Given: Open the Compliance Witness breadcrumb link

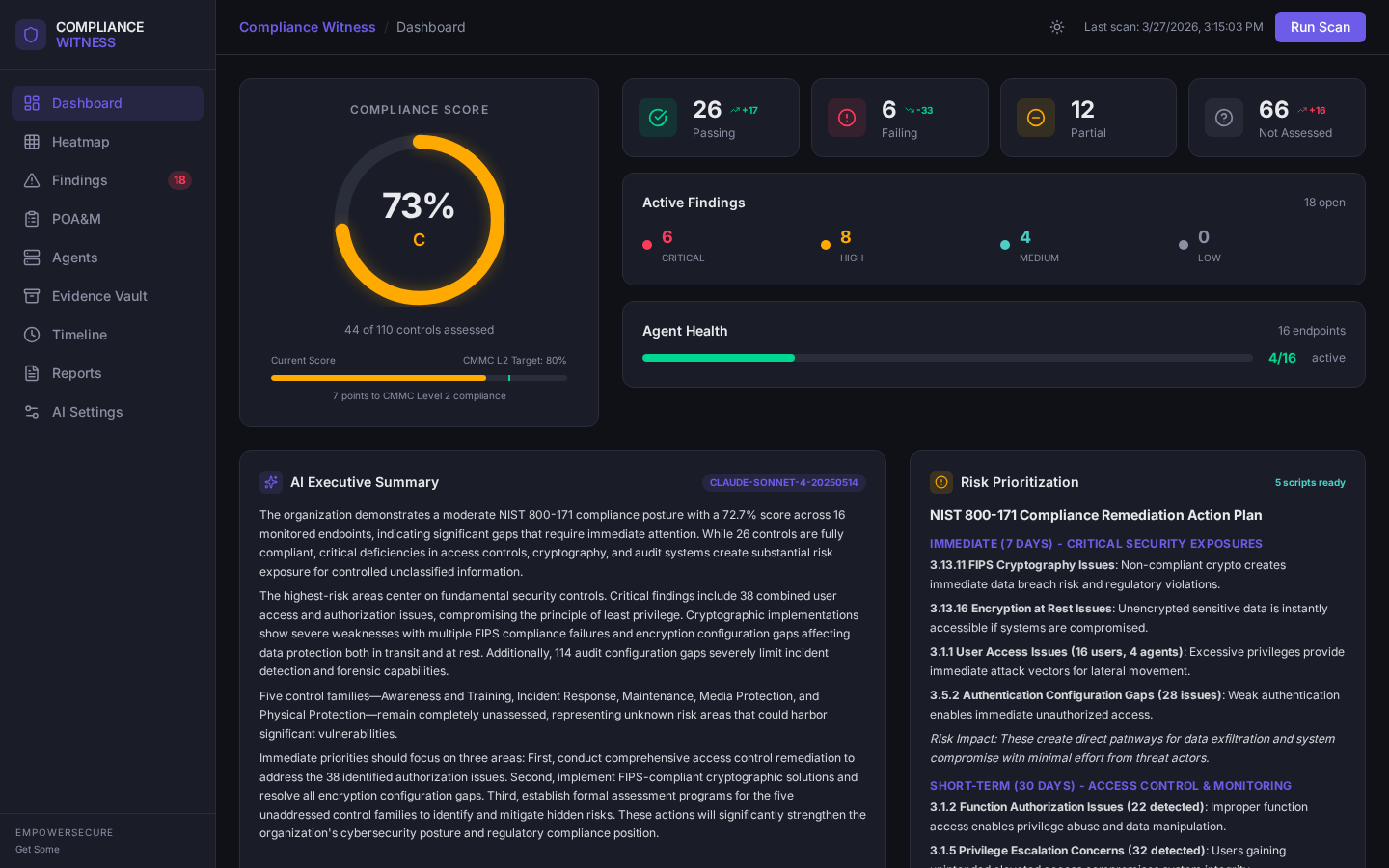Looking at the screenshot, I should tap(307, 27).
